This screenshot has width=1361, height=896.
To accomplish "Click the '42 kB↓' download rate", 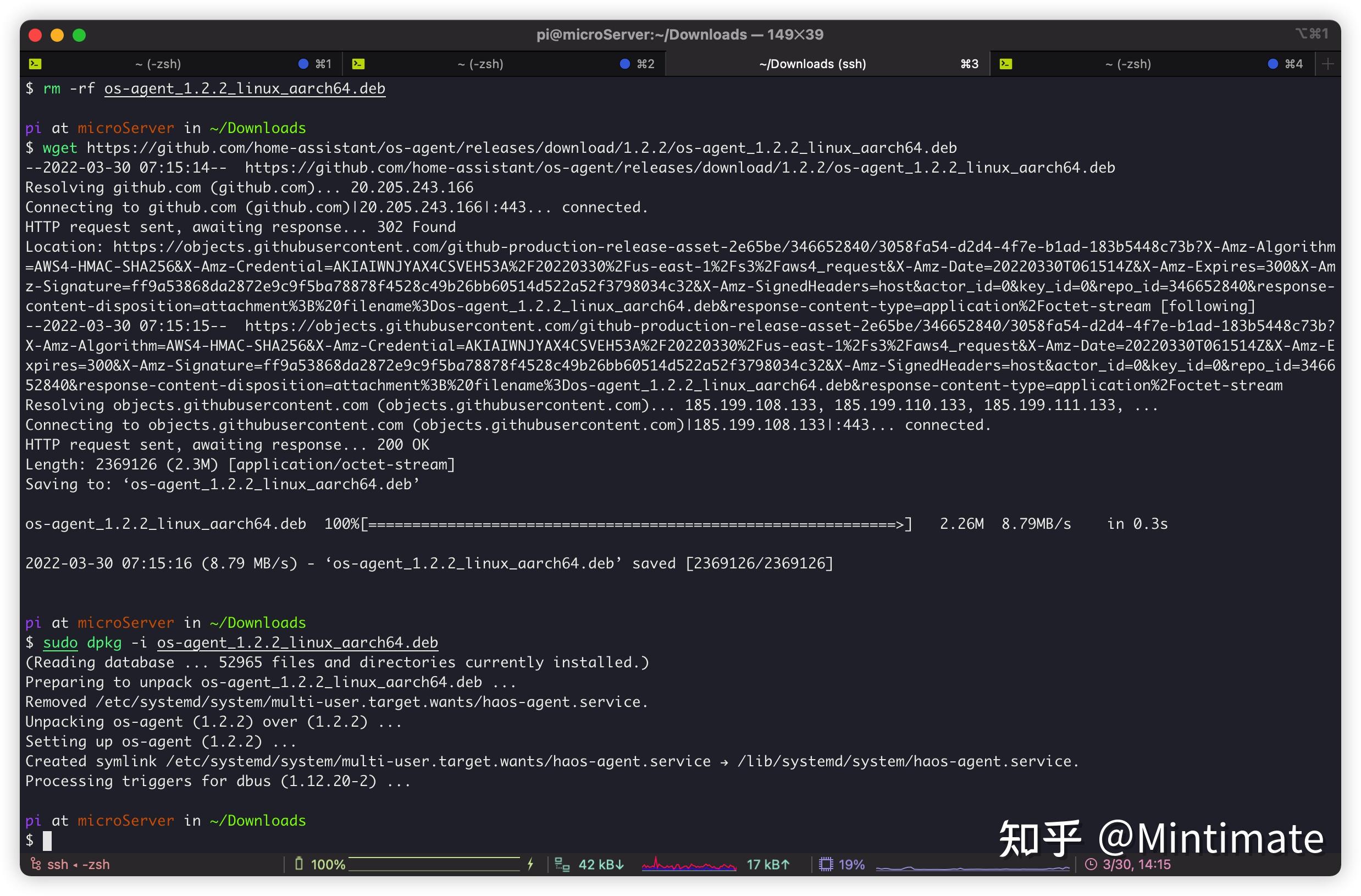I will click(600, 864).
